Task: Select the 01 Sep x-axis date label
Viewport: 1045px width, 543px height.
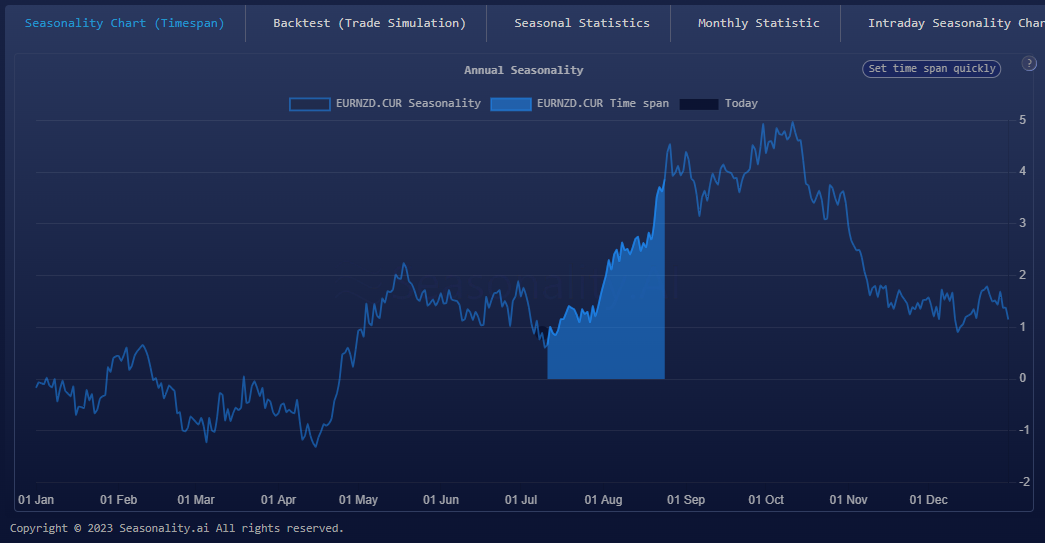Action: coord(686,499)
